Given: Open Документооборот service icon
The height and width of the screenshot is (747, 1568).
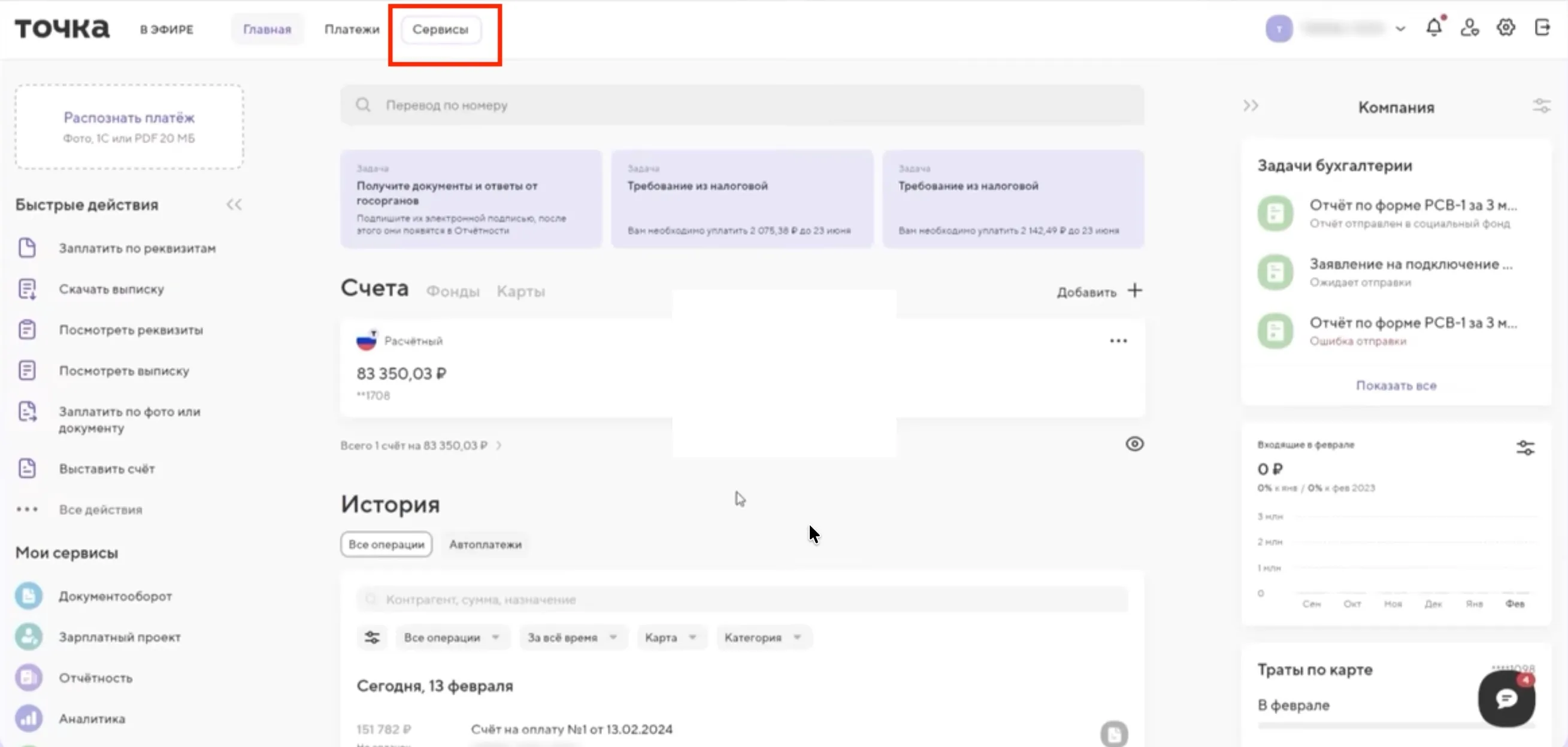Looking at the screenshot, I should click(x=29, y=596).
